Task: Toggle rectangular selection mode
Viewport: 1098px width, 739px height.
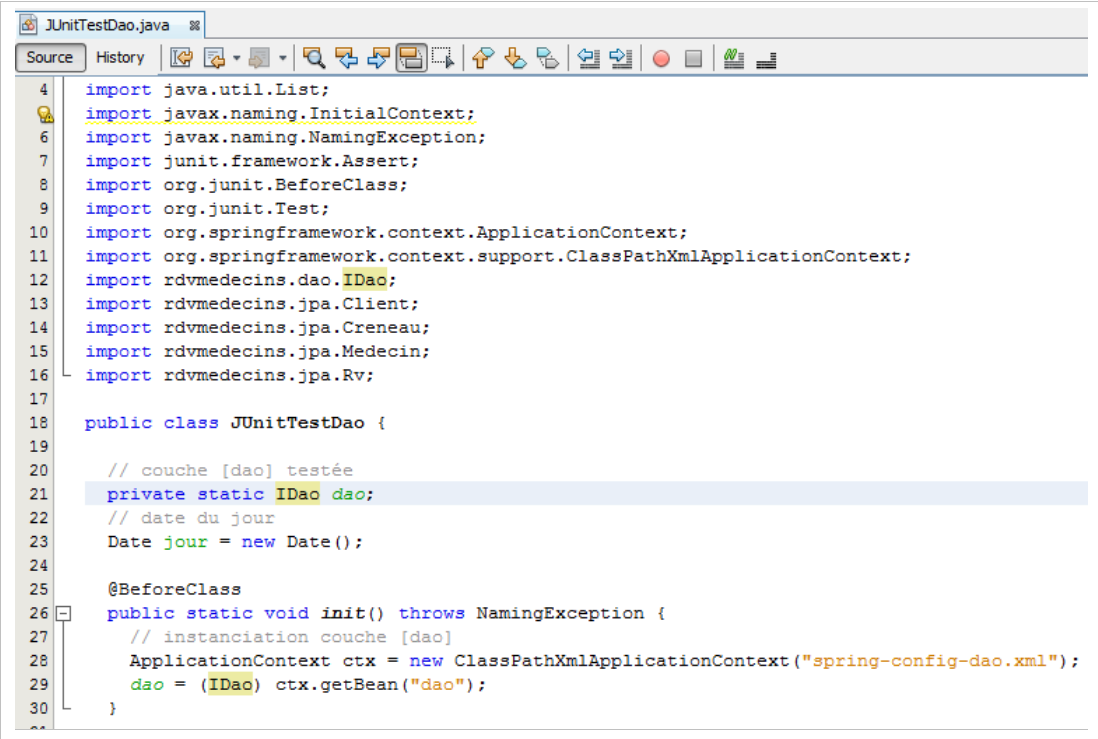Action: click(442, 58)
